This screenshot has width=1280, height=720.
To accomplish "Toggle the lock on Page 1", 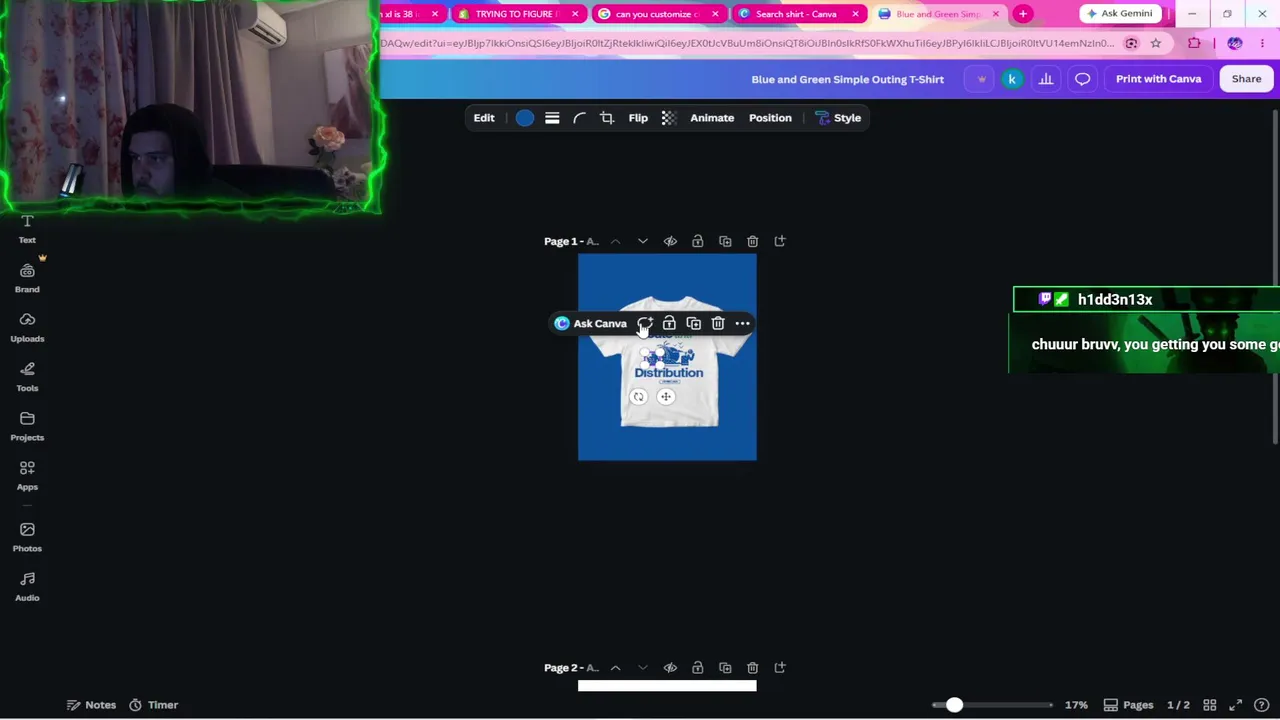I will (698, 241).
